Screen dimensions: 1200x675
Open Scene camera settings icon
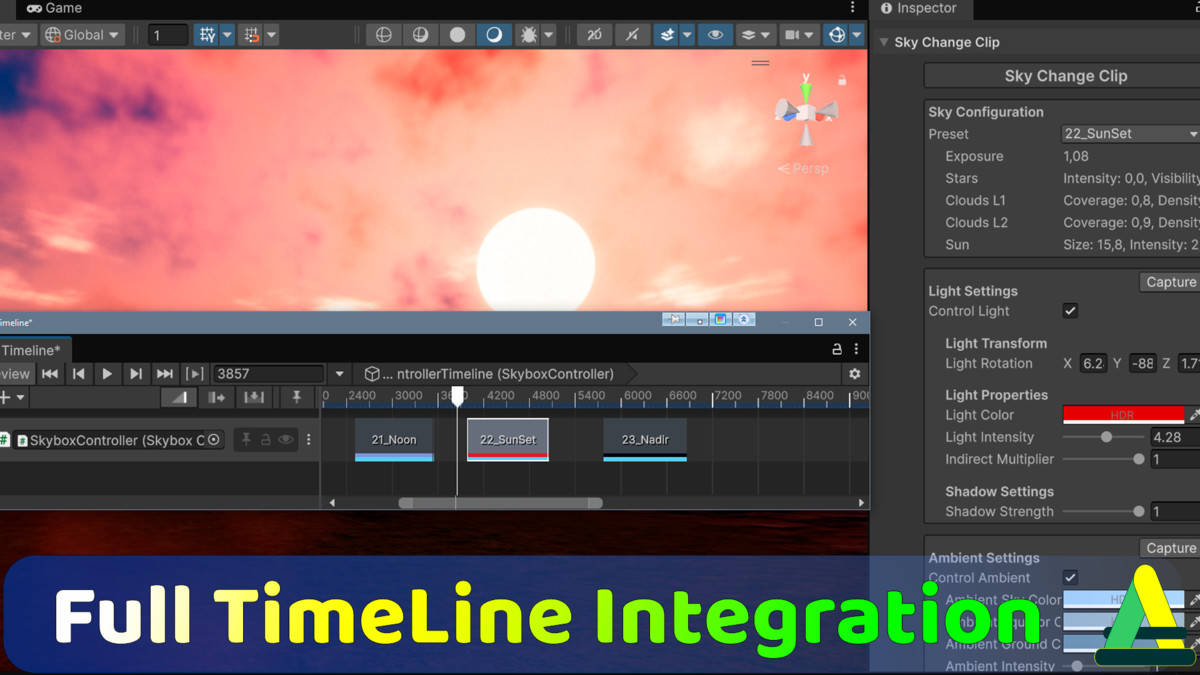coord(792,35)
